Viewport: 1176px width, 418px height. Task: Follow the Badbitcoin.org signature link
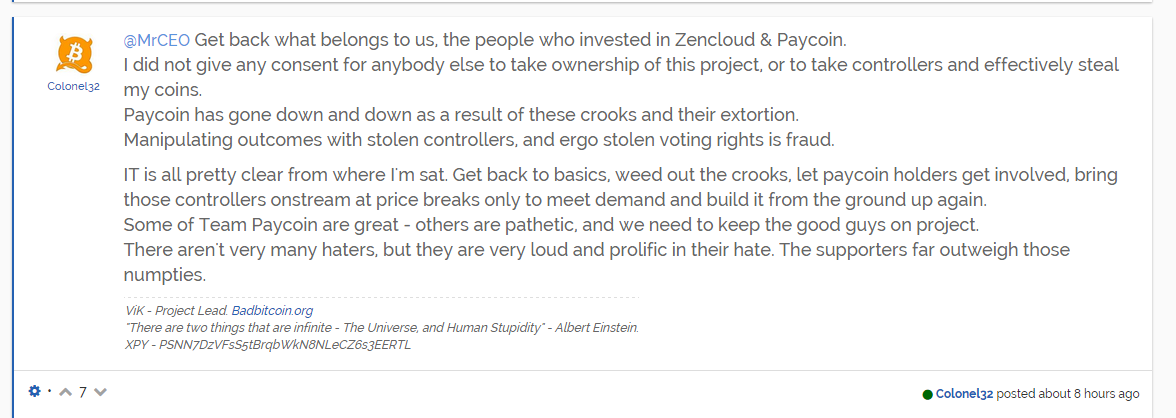272,310
